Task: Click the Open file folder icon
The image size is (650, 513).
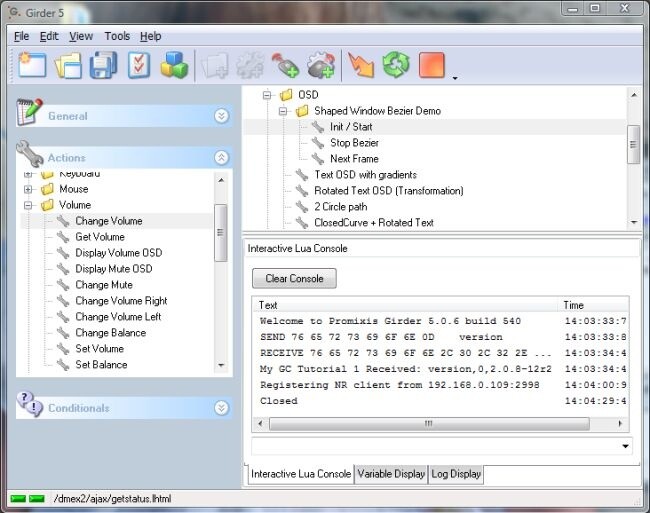Action: pos(68,65)
